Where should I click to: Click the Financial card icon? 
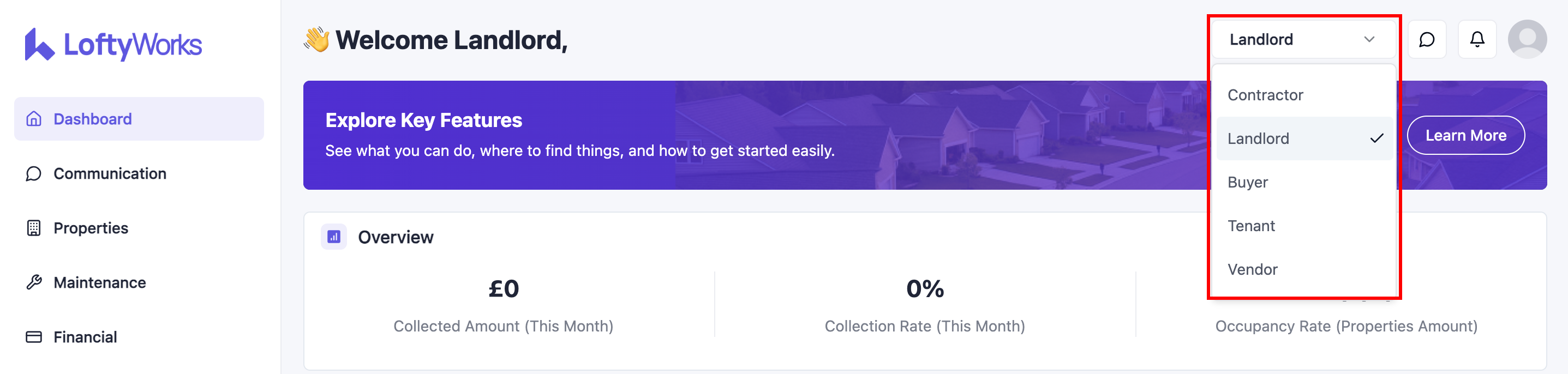tap(34, 337)
